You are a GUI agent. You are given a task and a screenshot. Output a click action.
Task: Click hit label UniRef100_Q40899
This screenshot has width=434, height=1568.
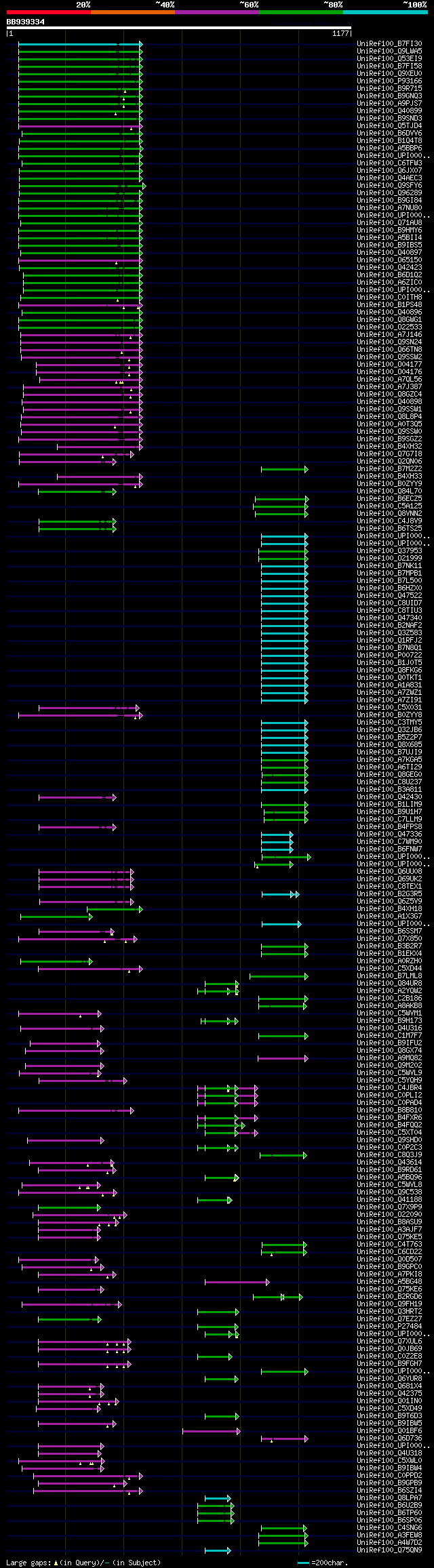coord(389,111)
